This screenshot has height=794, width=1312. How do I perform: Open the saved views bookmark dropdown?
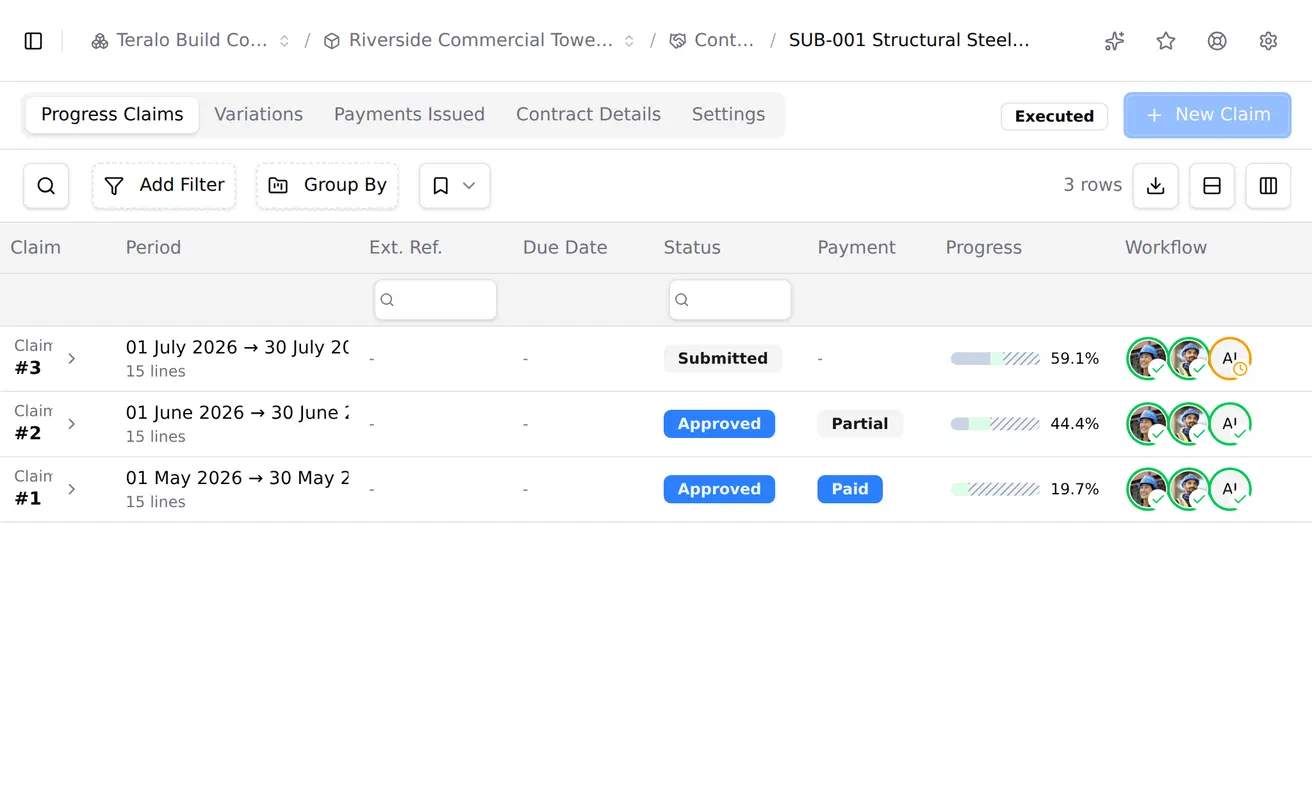click(454, 186)
